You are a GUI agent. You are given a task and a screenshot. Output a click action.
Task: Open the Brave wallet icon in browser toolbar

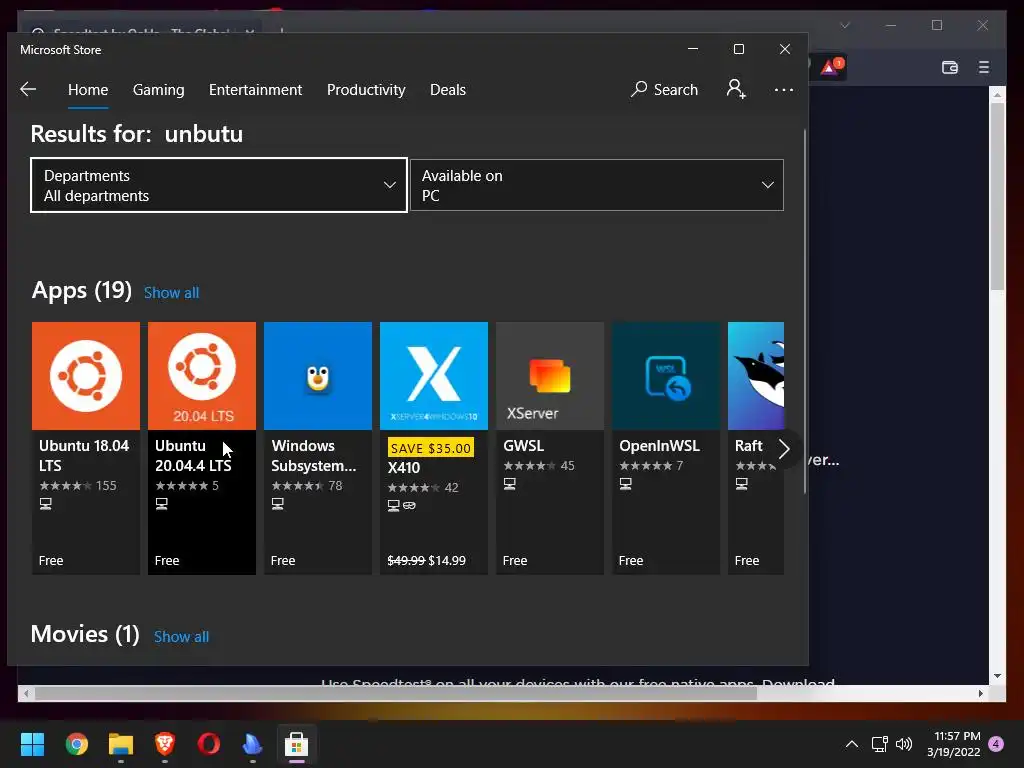pyautogui.click(x=950, y=67)
